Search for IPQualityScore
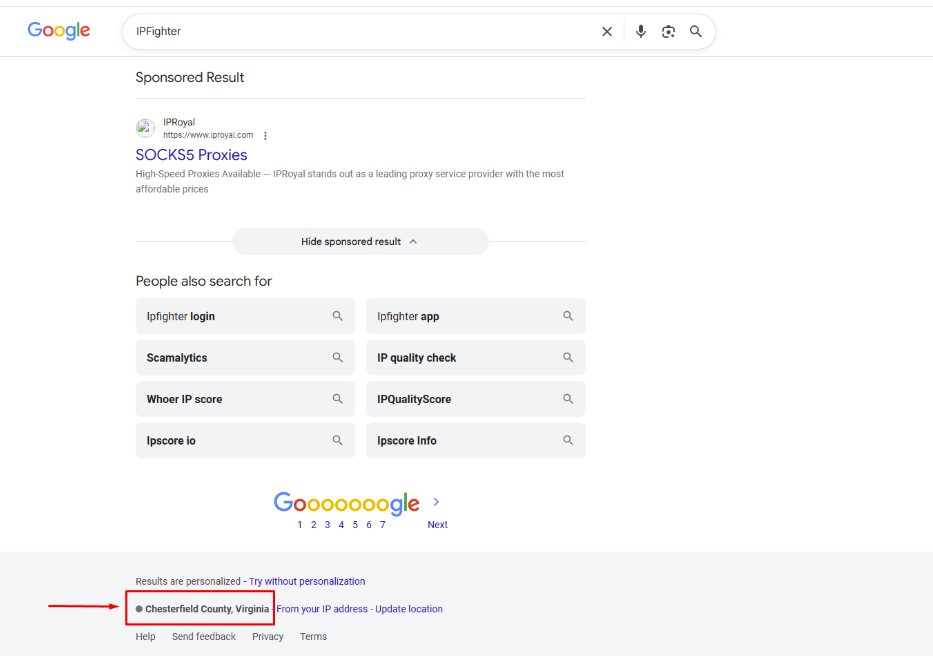 click(x=475, y=399)
